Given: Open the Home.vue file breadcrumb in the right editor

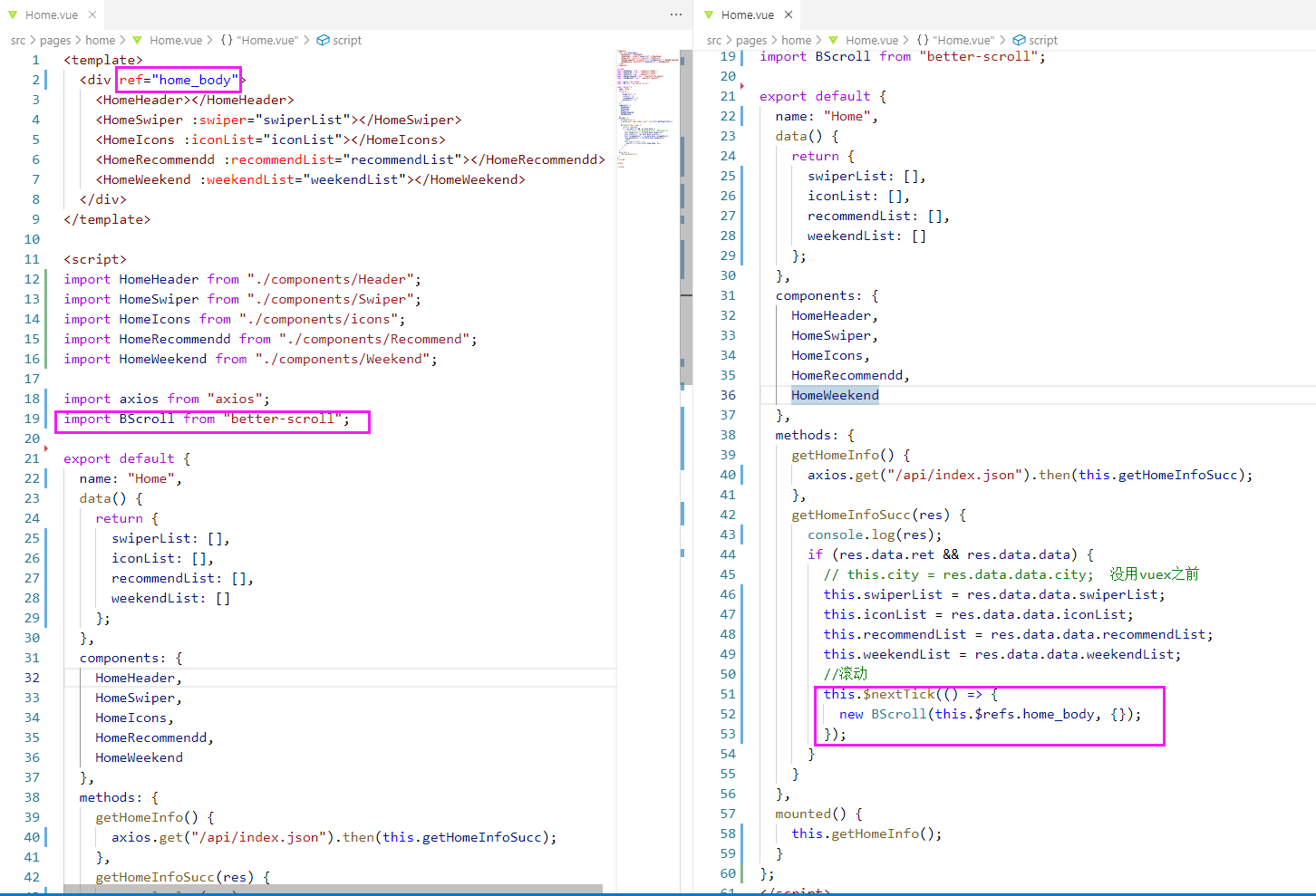Looking at the screenshot, I should pyautogui.click(x=864, y=40).
